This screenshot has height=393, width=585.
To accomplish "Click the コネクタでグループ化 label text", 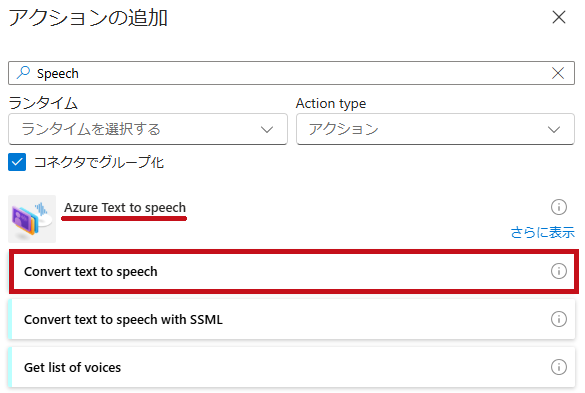I will click(x=99, y=162).
